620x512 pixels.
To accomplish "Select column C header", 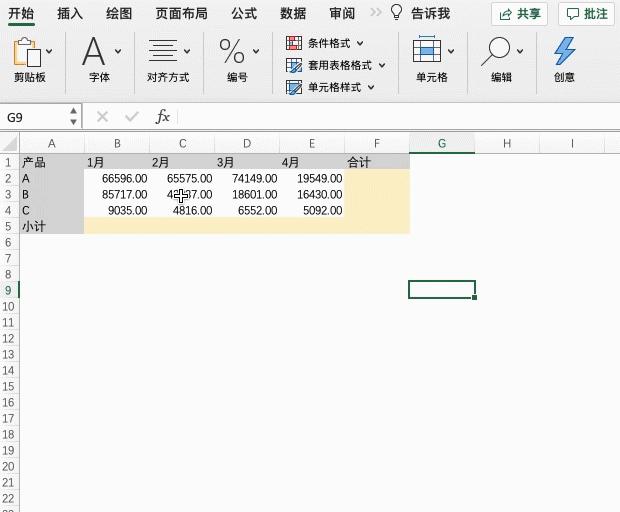I will (182, 144).
